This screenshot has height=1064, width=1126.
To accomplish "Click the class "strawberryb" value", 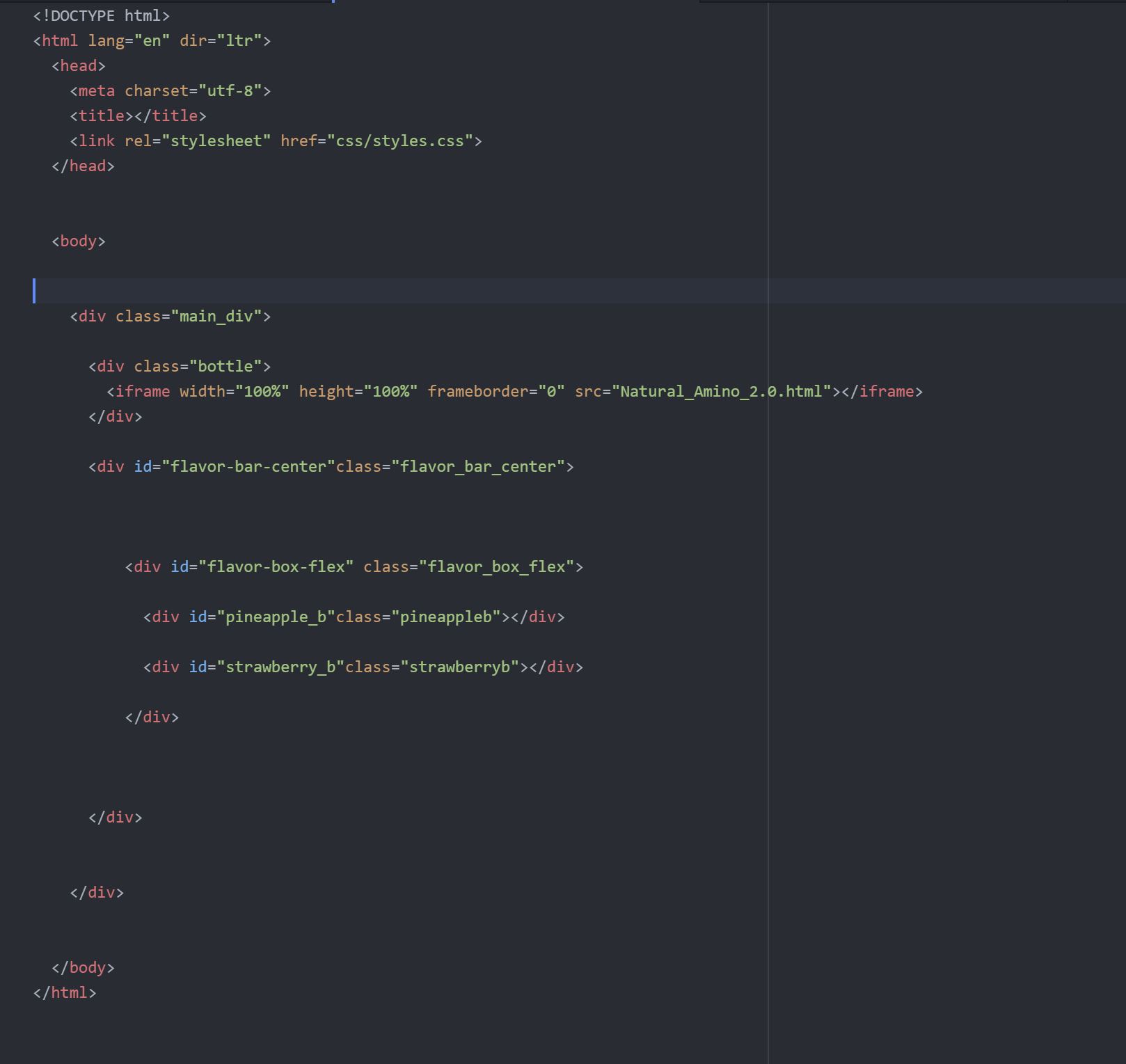I will tap(460, 667).
